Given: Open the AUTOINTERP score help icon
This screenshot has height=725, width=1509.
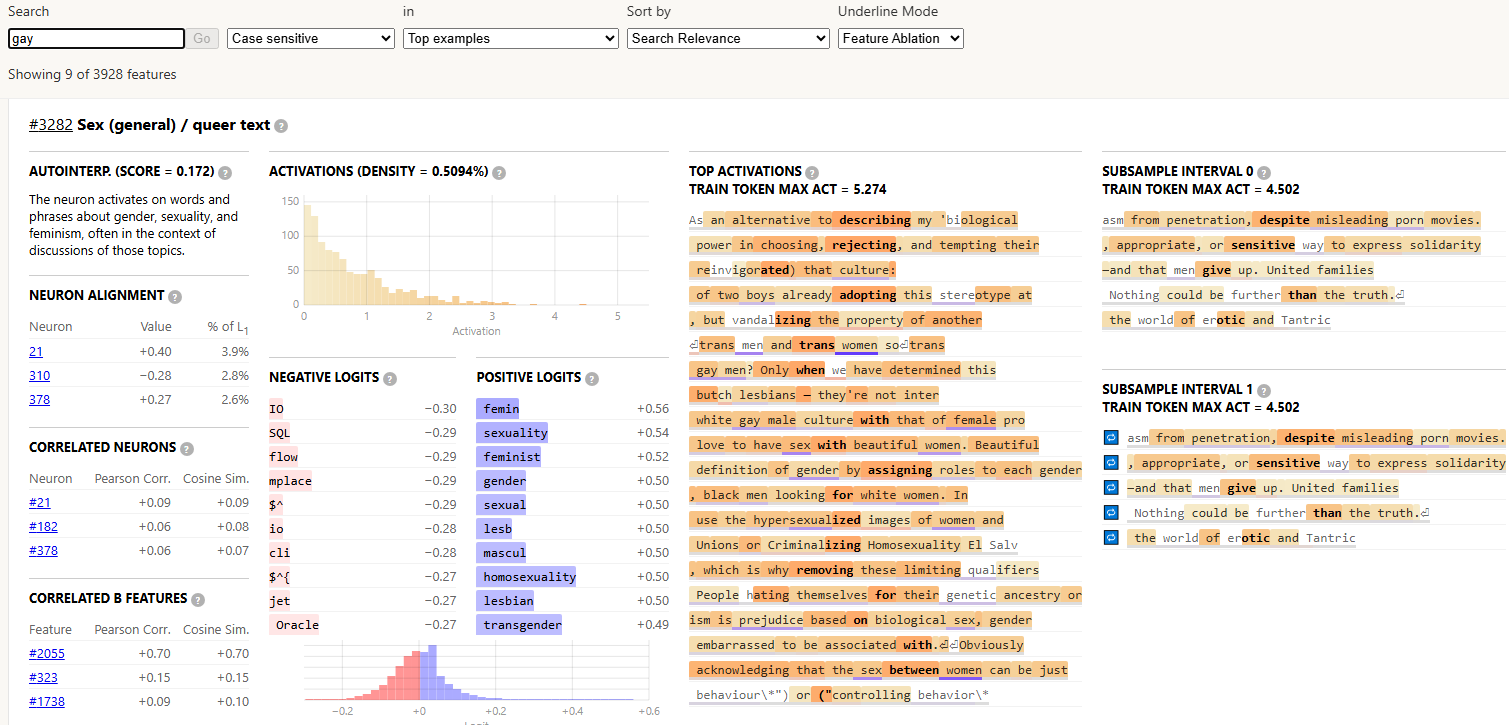Looking at the screenshot, I should (225, 172).
